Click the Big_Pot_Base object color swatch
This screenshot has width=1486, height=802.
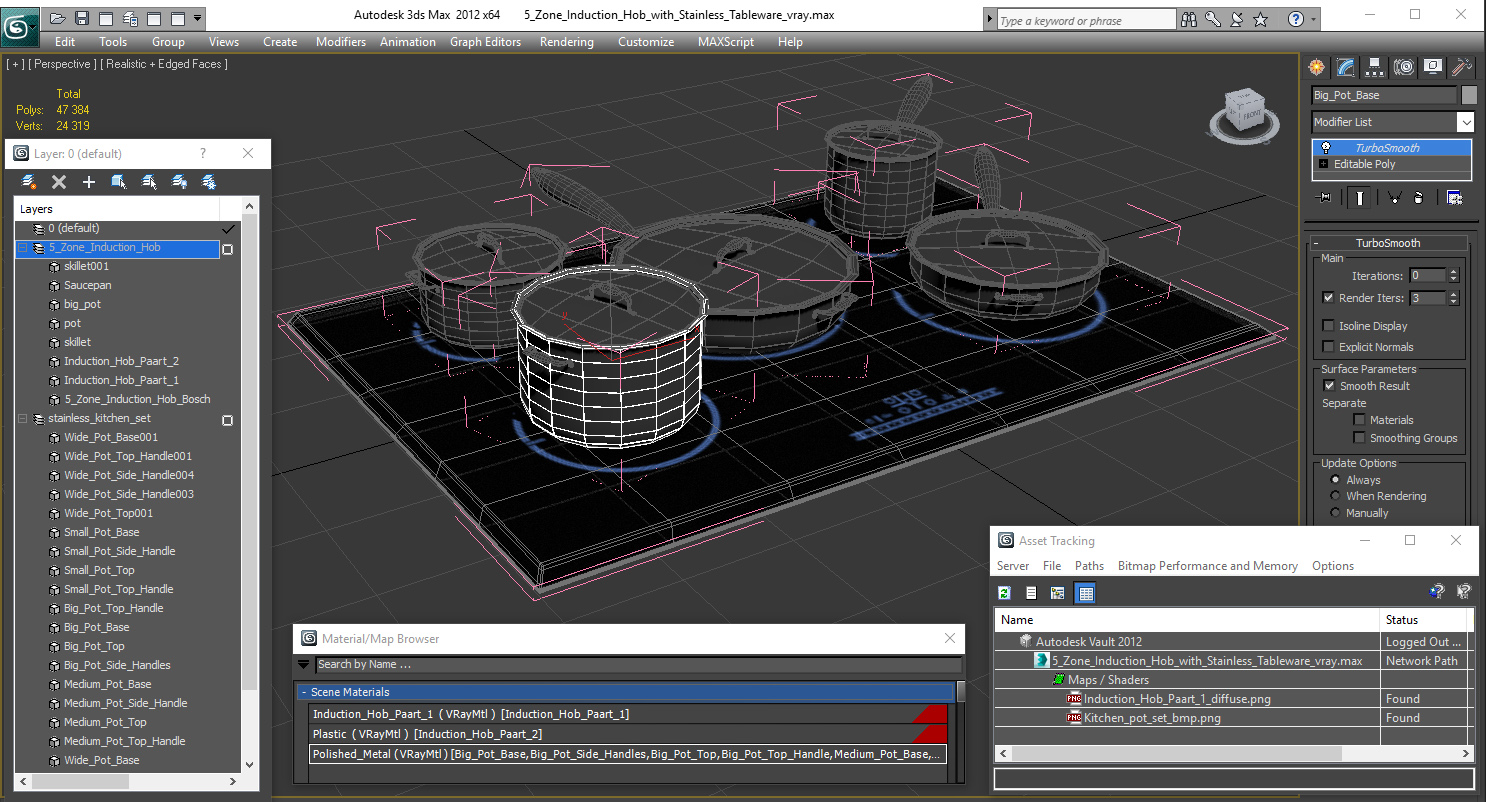tap(1469, 95)
